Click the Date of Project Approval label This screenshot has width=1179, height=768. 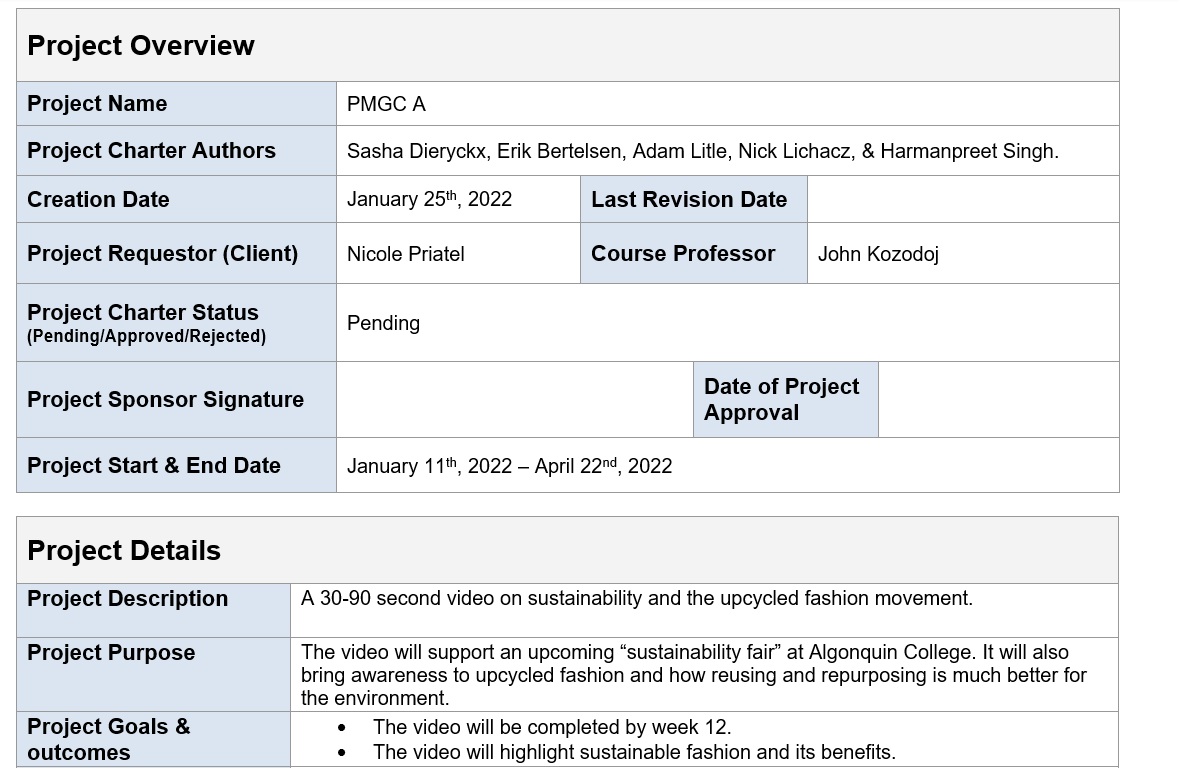[x=781, y=399]
